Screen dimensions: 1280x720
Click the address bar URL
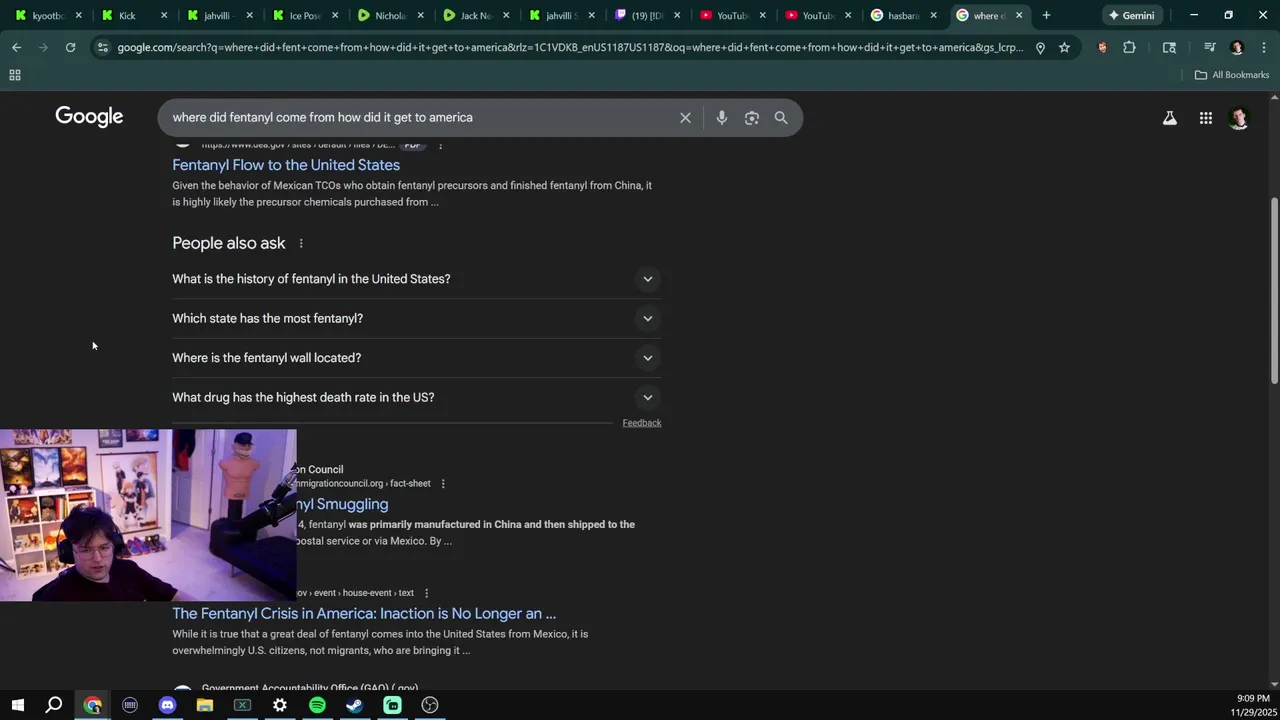pos(570,47)
